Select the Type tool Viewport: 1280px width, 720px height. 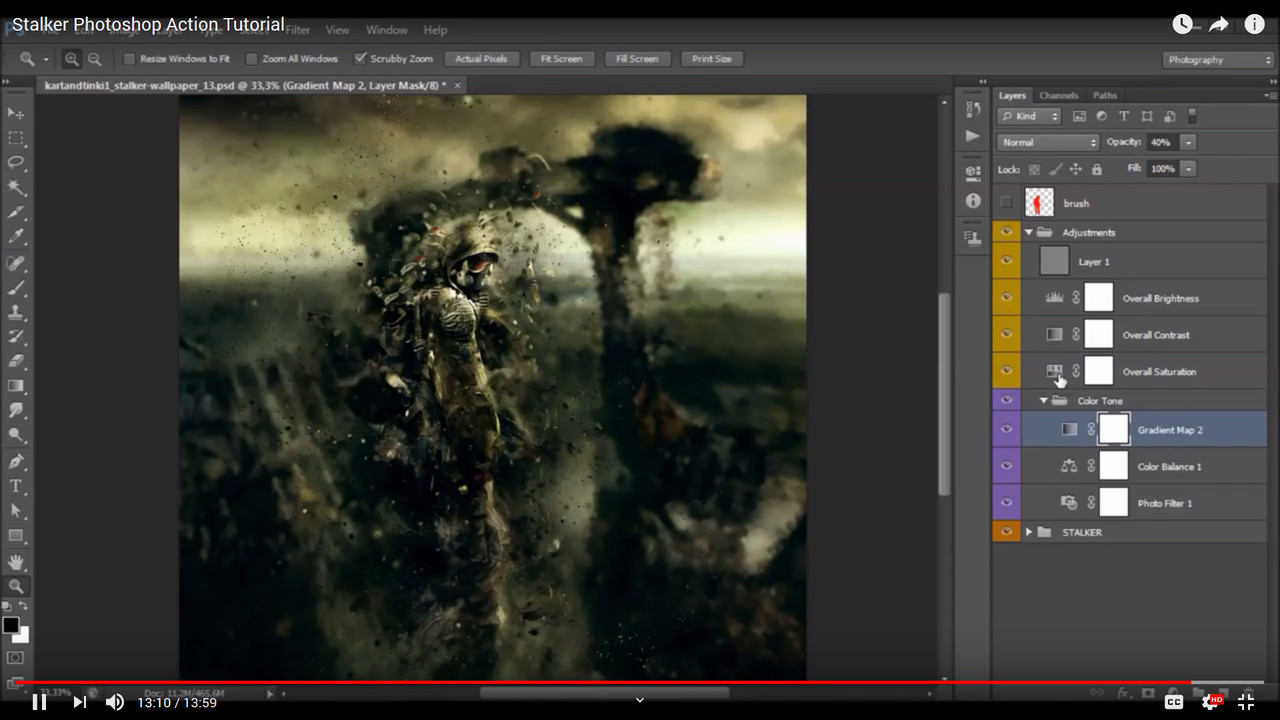click(x=16, y=486)
